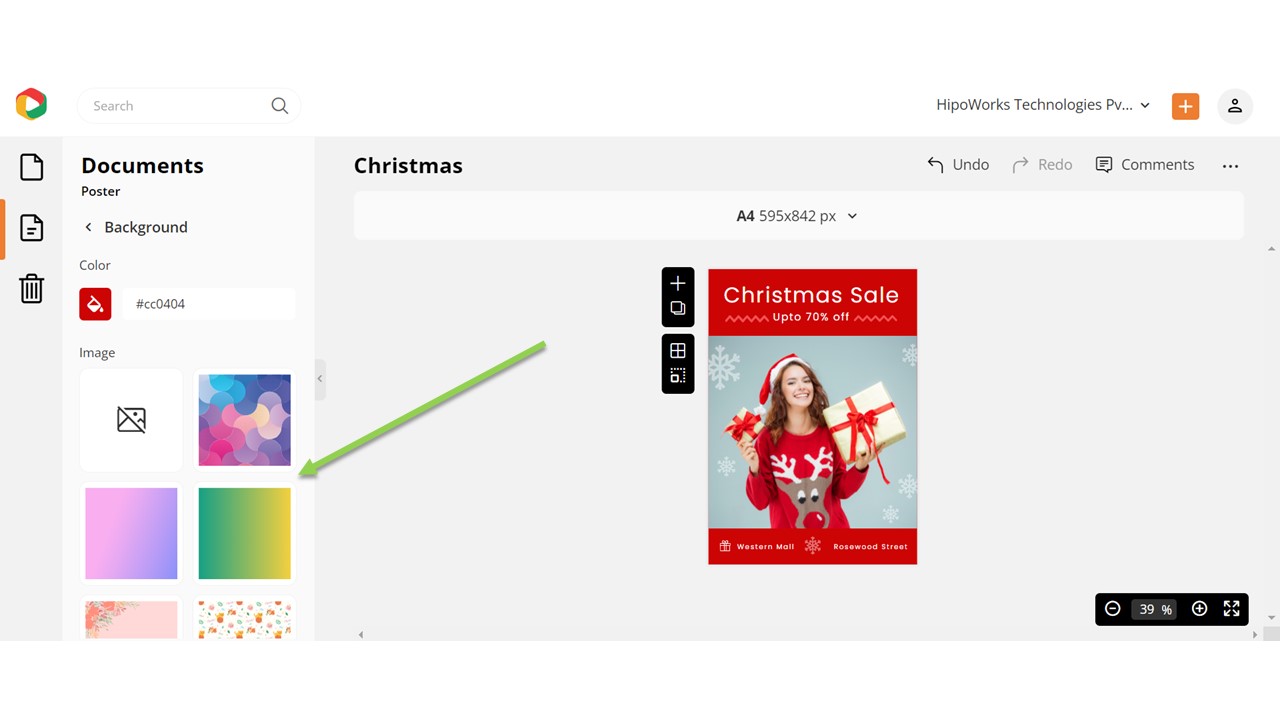Viewport: 1280px width, 720px height.
Task: Open the grid layout tool
Action: pyautogui.click(x=677, y=349)
